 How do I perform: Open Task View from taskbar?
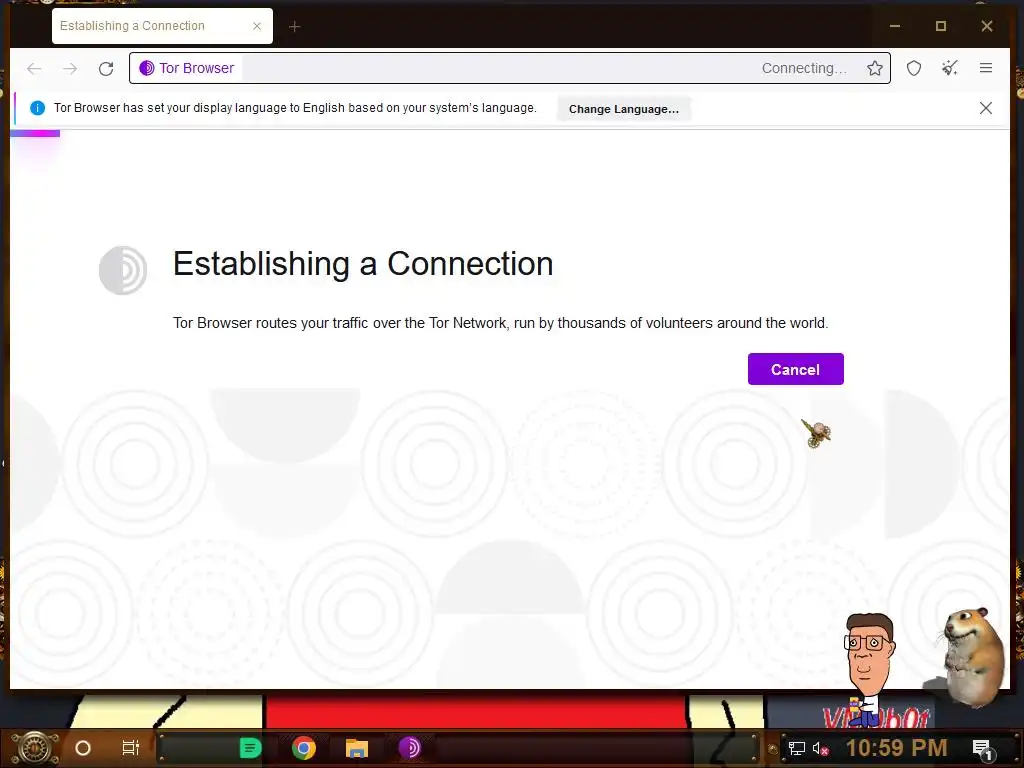tap(131, 748)
